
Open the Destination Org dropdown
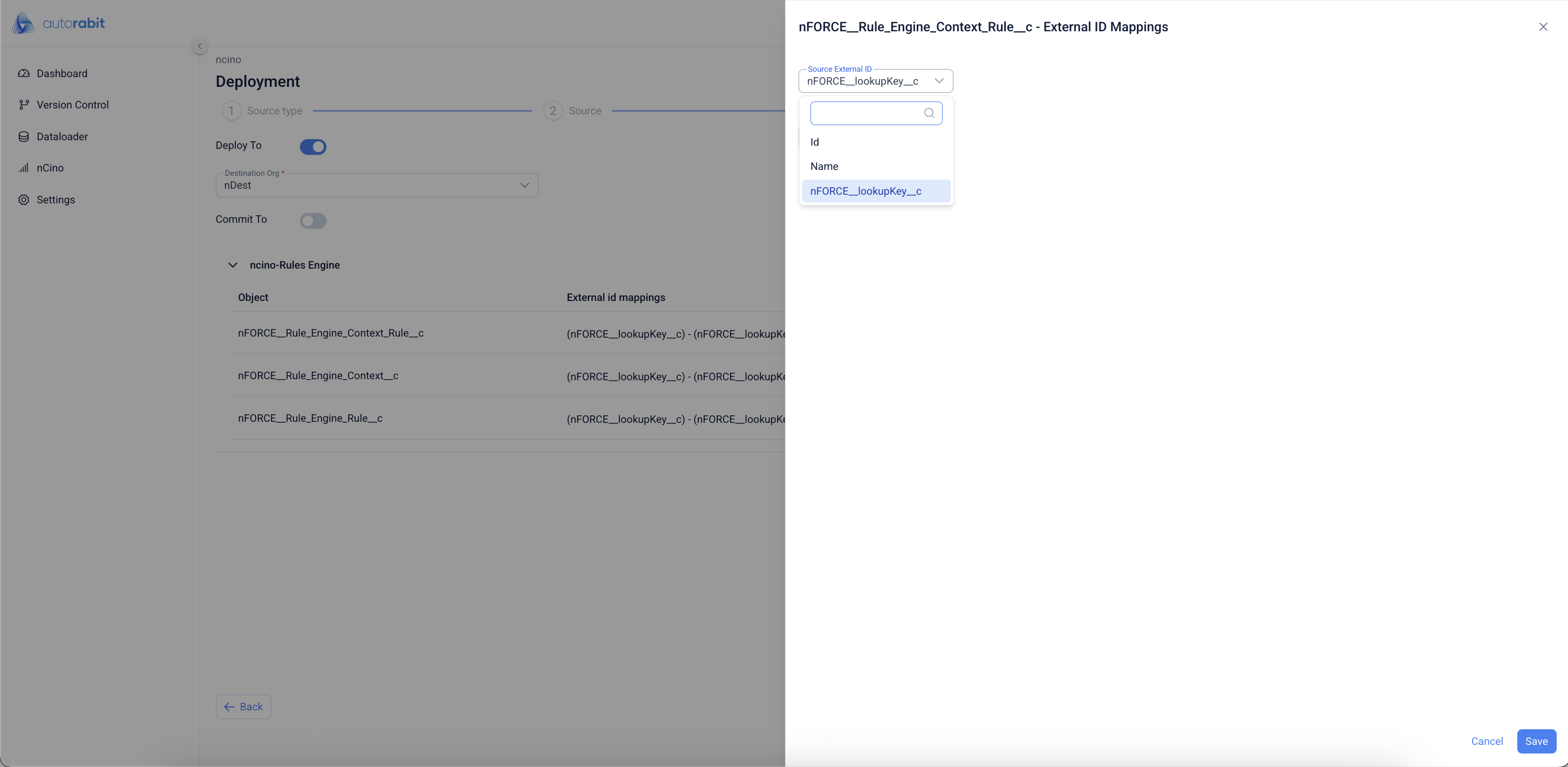point(377,186)
